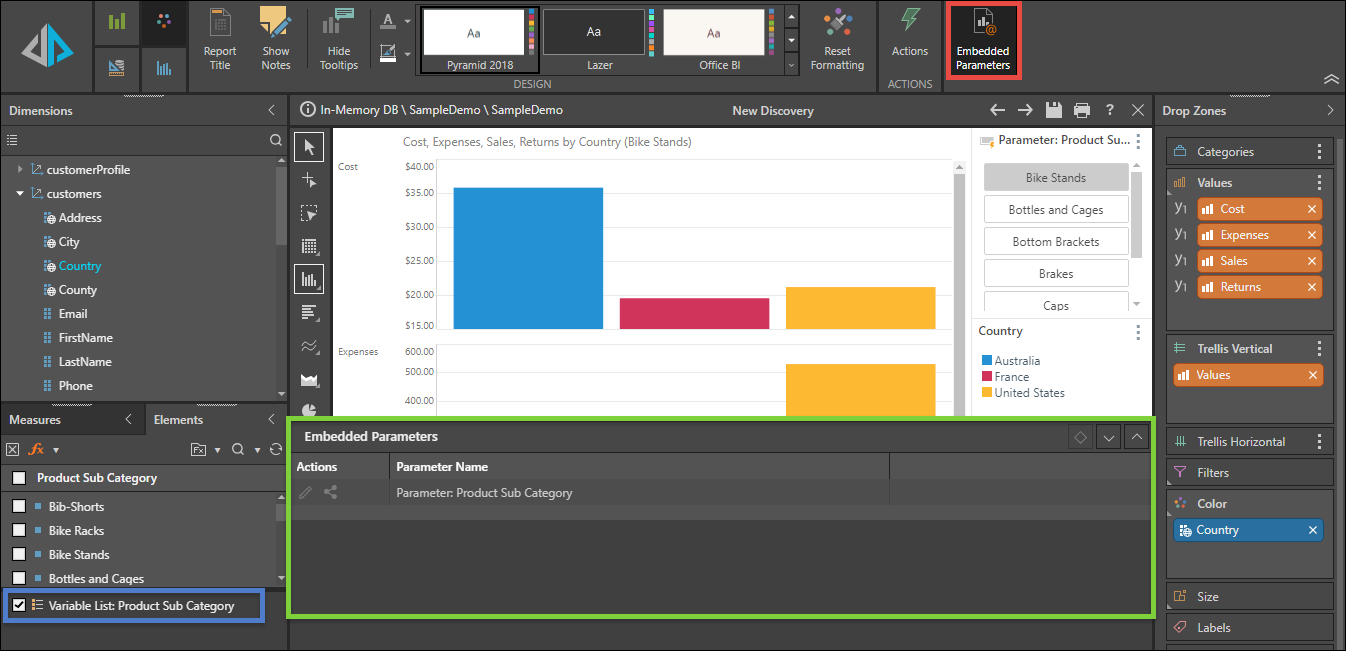Save the discovery with the floppy disk icon
1346x651 pixels.
click(1053, 110)
